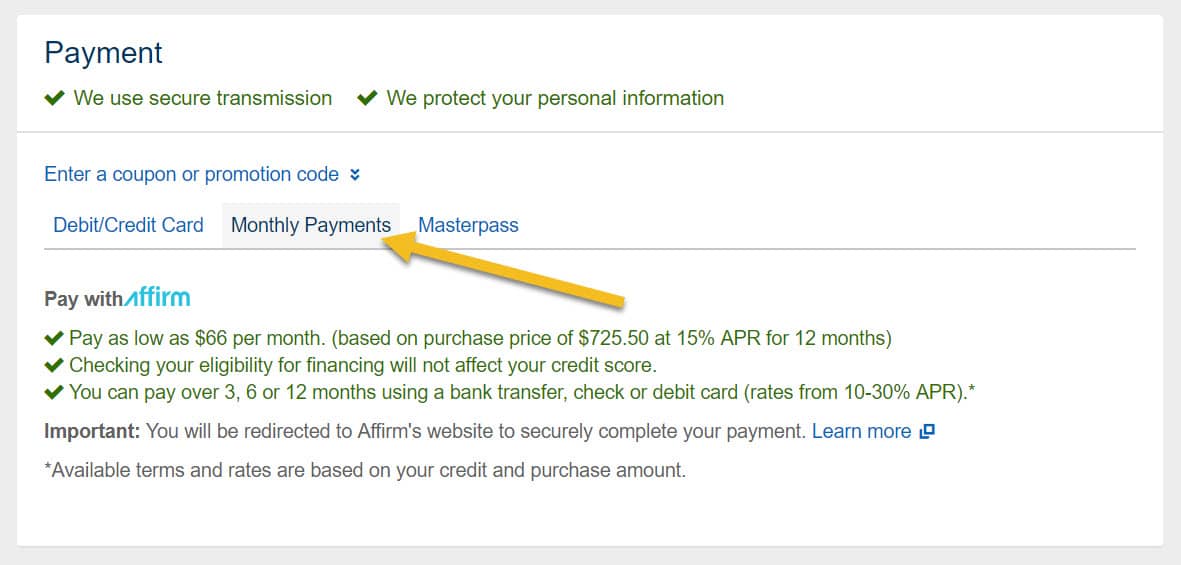Viewport: 1181px width, 565px height.
Task: Choose the Masterpass tab
Action: click(468, 225)
